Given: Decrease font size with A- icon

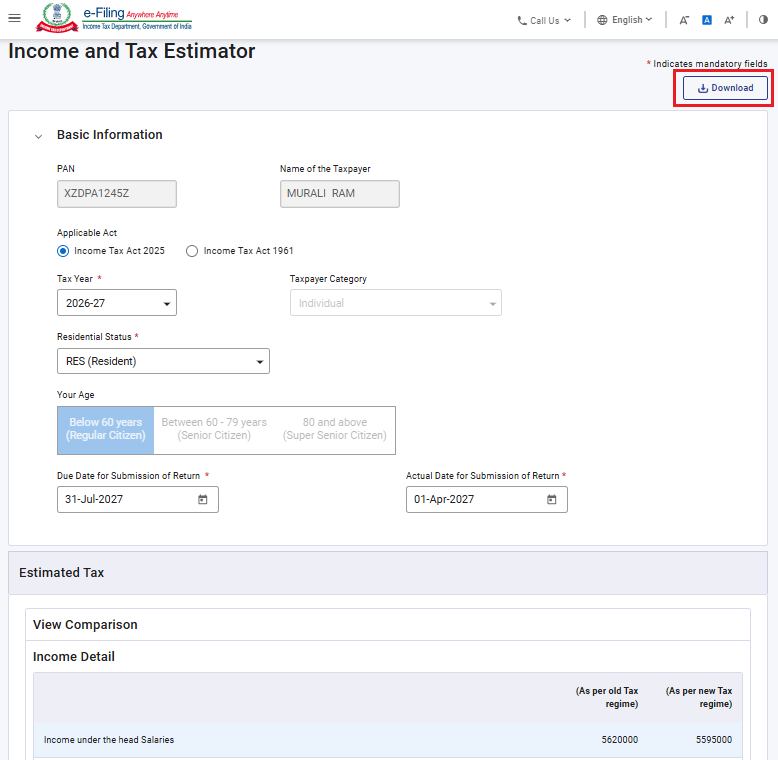Looking at the screenshot, I should point(684,20).
